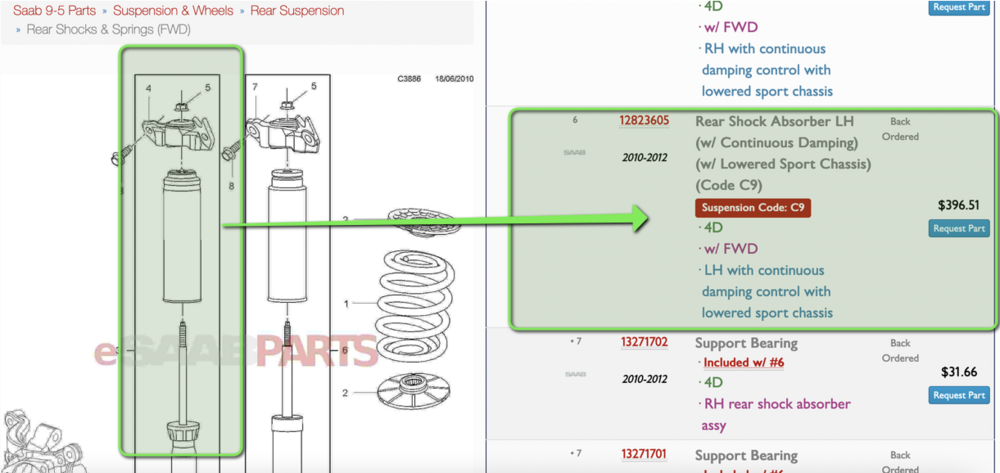Go to Suspension & Wheels breadcrumb
Screen dimensions: 1000x473
[173, 11]
